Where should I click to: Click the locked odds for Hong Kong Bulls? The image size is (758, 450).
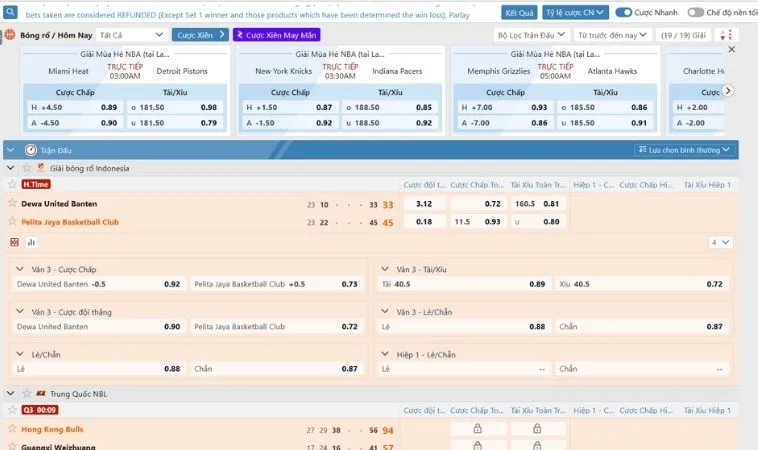pos(475,429)
